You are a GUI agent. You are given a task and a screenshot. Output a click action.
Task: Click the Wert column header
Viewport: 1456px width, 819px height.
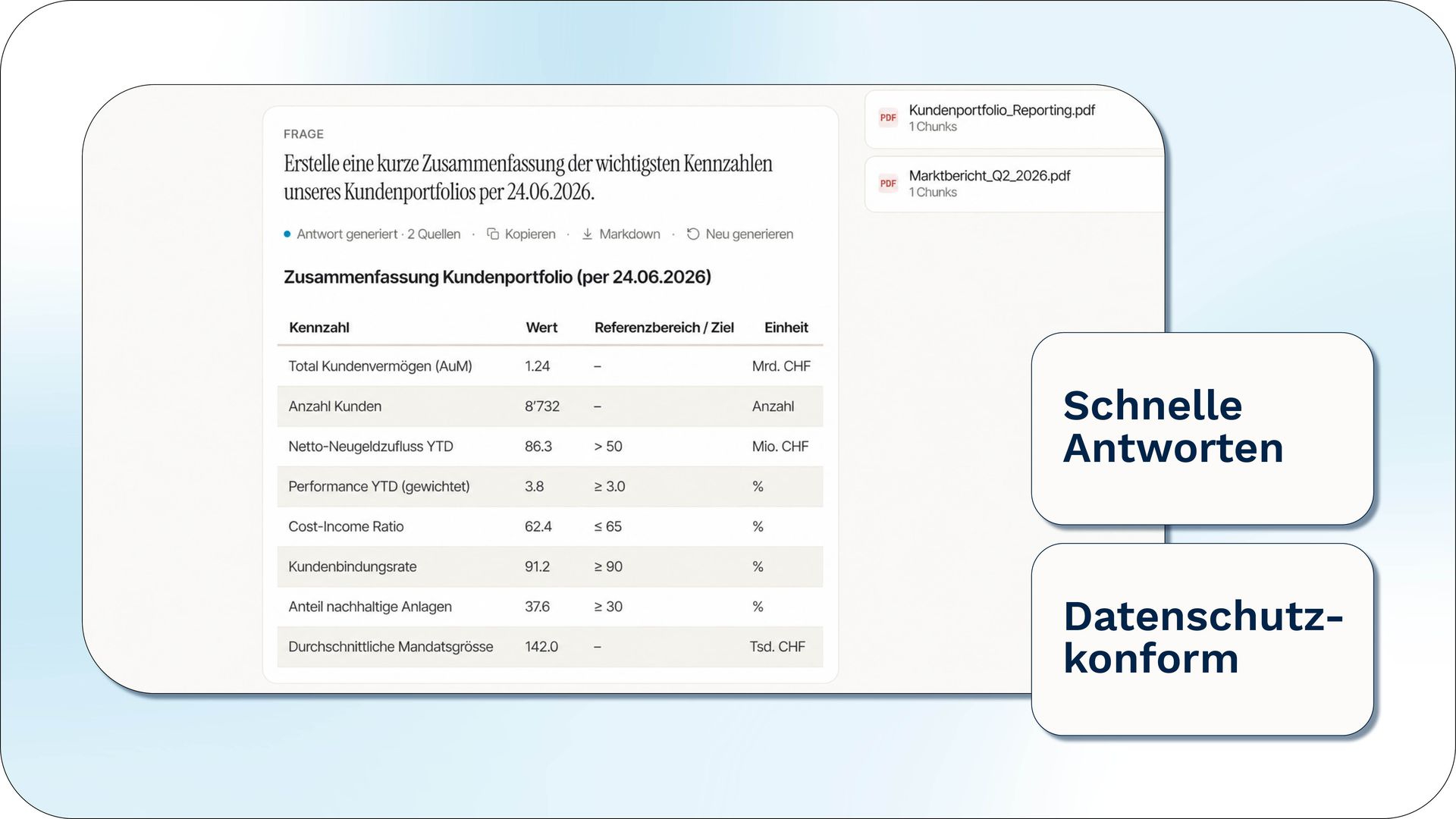541,328
